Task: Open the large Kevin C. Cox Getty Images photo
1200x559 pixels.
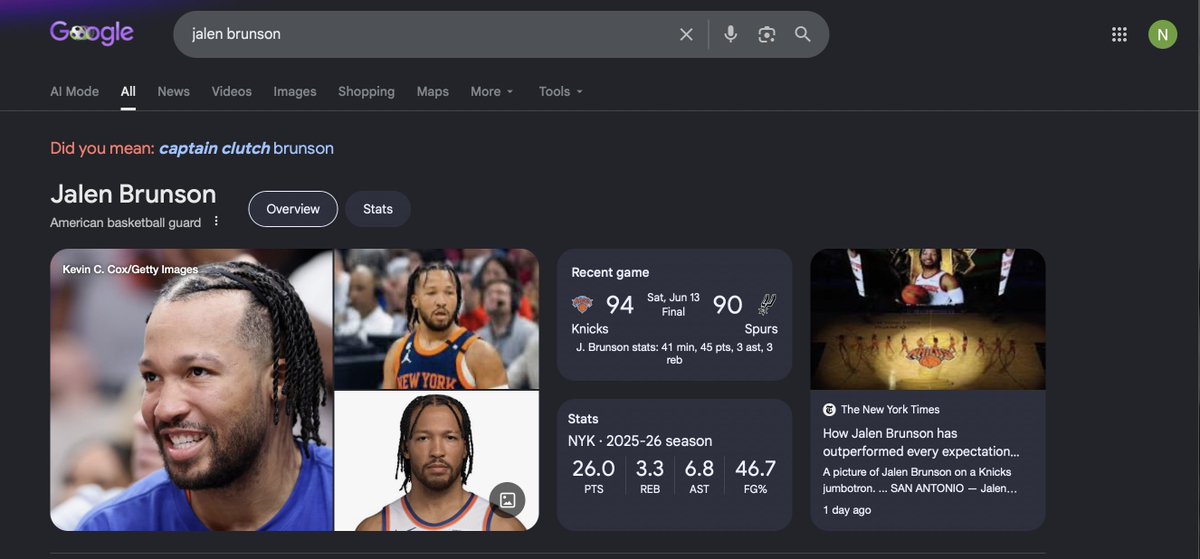Action: click(x=191, y=390)
